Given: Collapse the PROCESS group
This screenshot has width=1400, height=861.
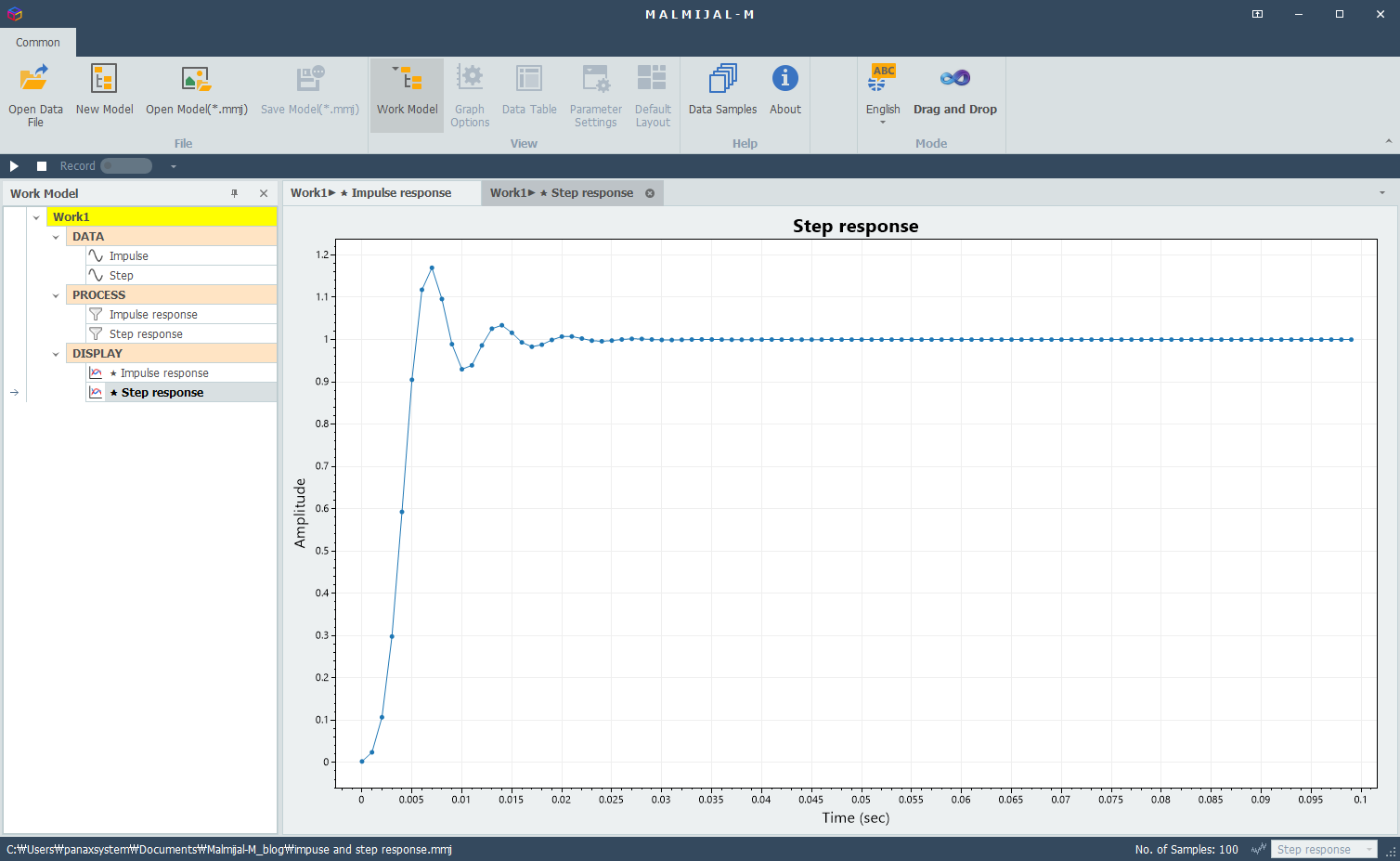Looking at the screenshot, I should [x=56, y=295].
